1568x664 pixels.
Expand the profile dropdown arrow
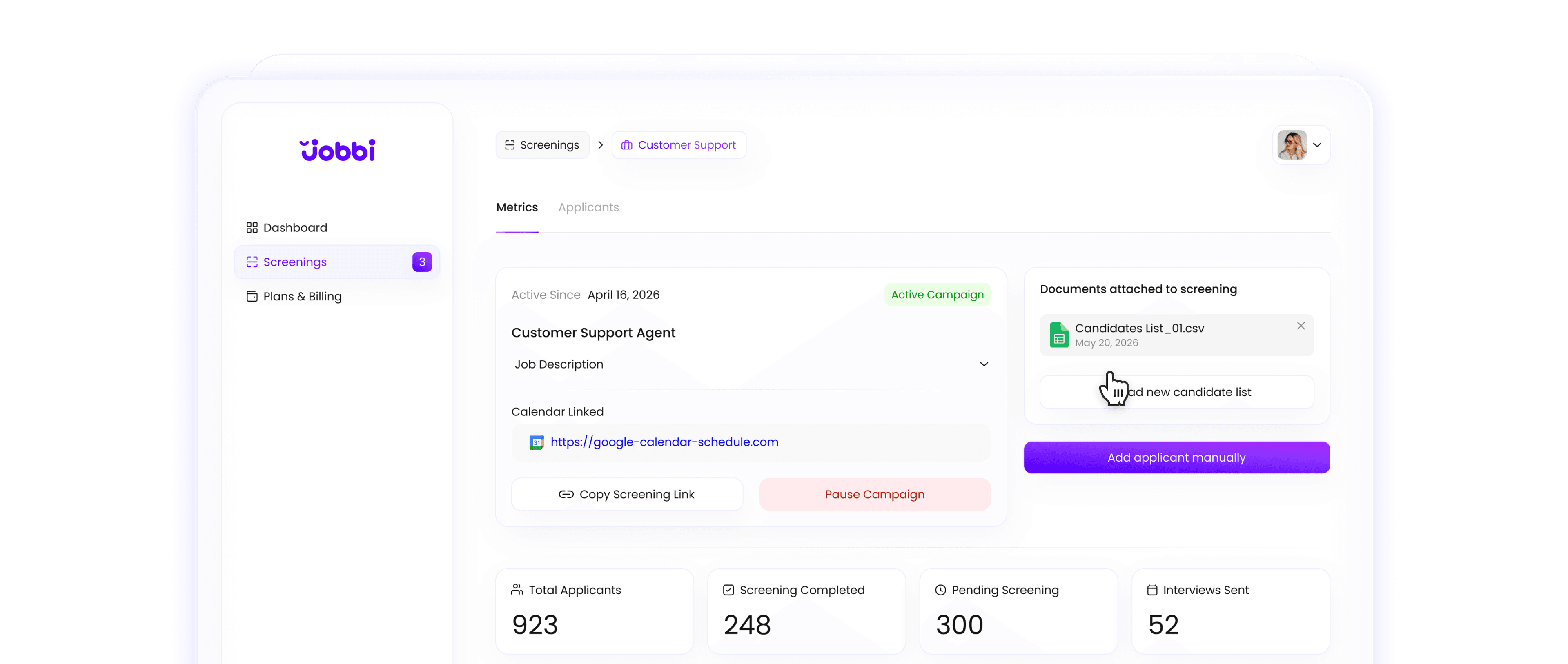coord(1317,145)
